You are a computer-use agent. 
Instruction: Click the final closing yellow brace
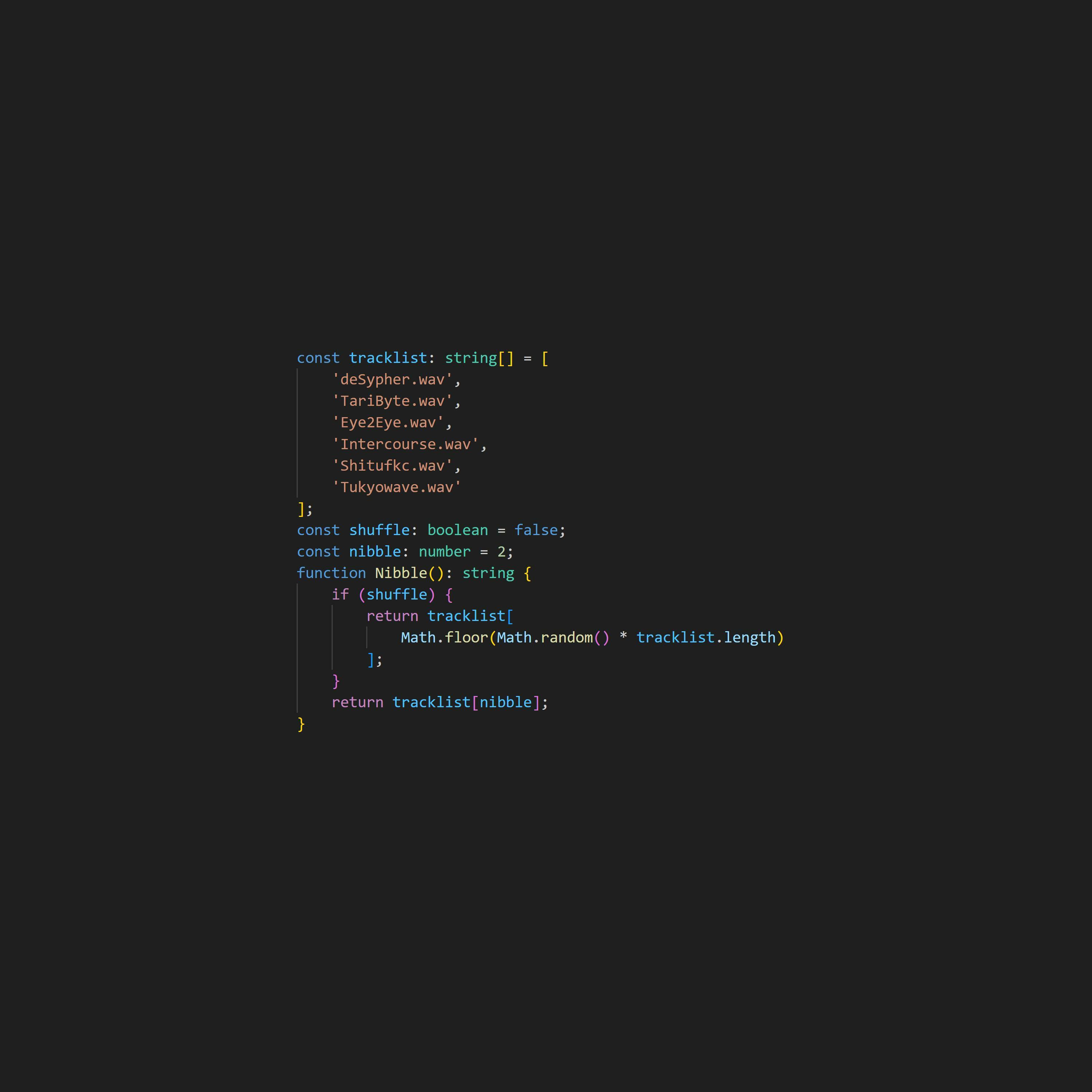[x=301, y=724]
